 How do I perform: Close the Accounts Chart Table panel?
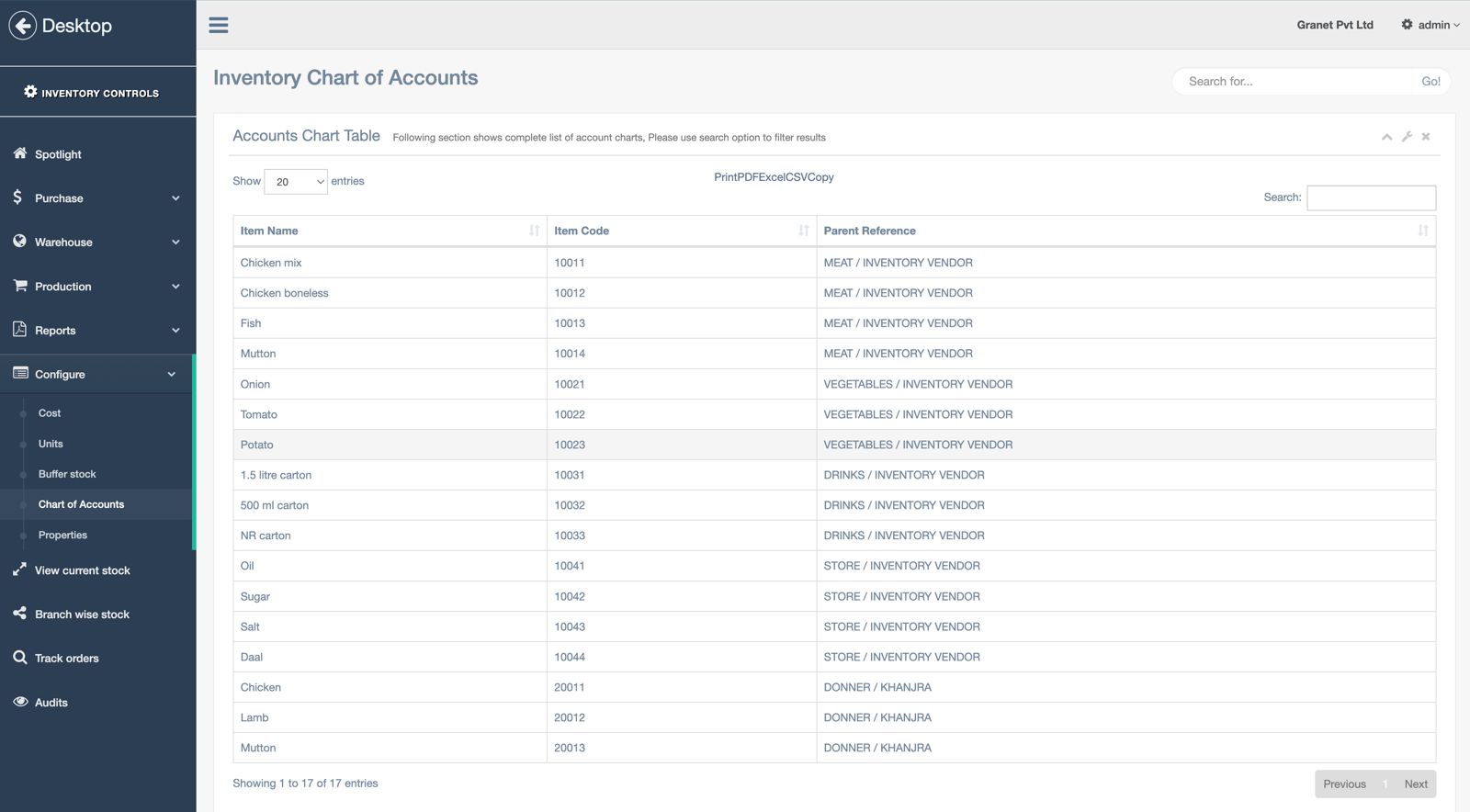click(x=1426, y=137)
